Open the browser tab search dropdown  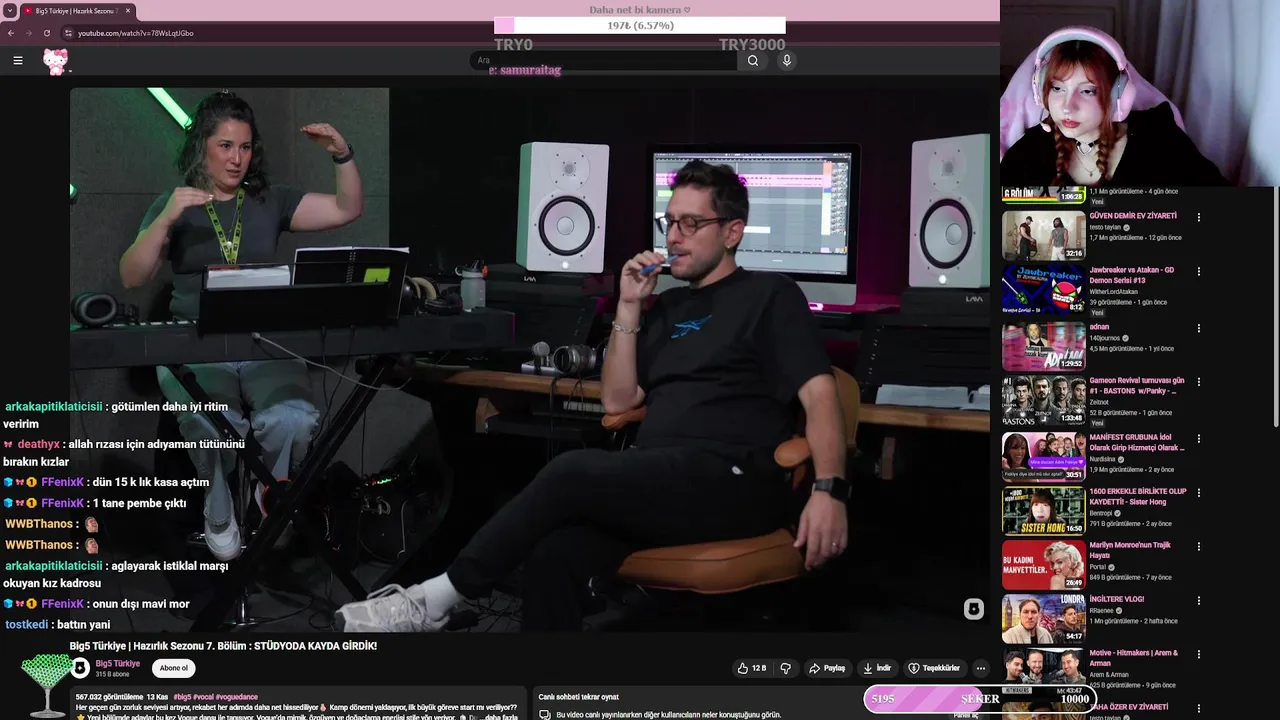pos(8,10)
